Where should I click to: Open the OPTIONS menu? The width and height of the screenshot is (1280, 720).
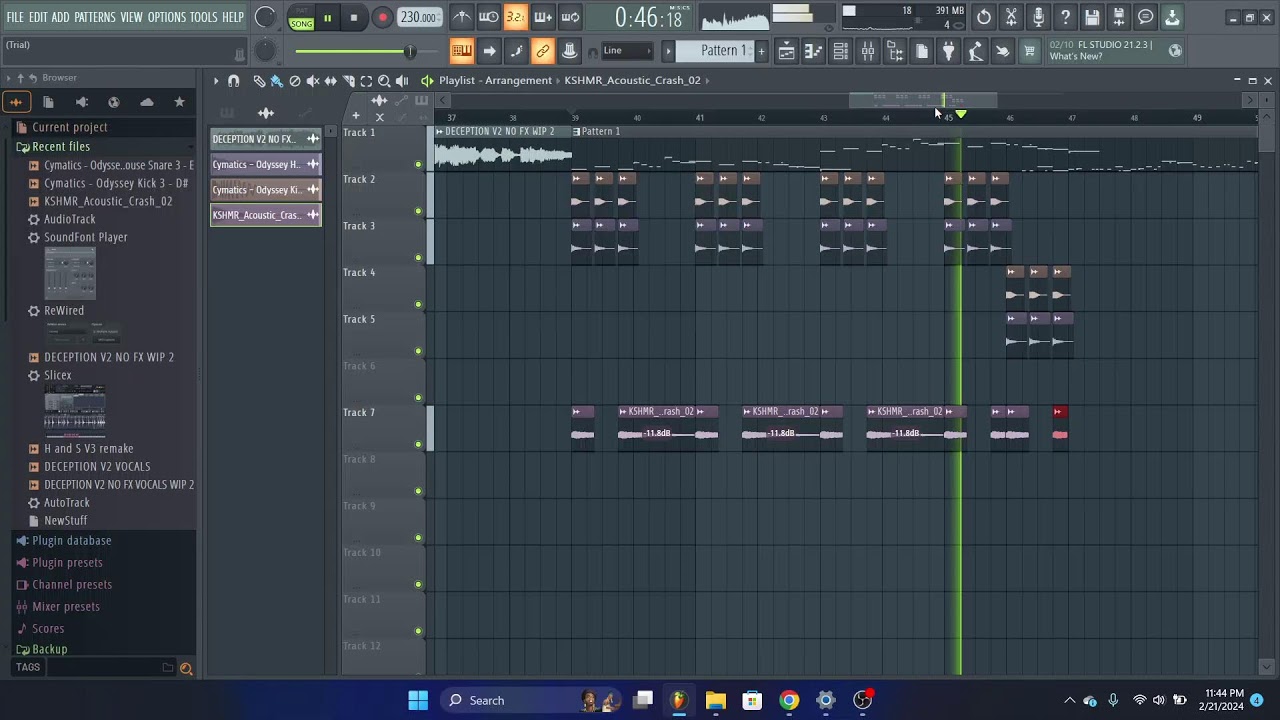[167, 17]
